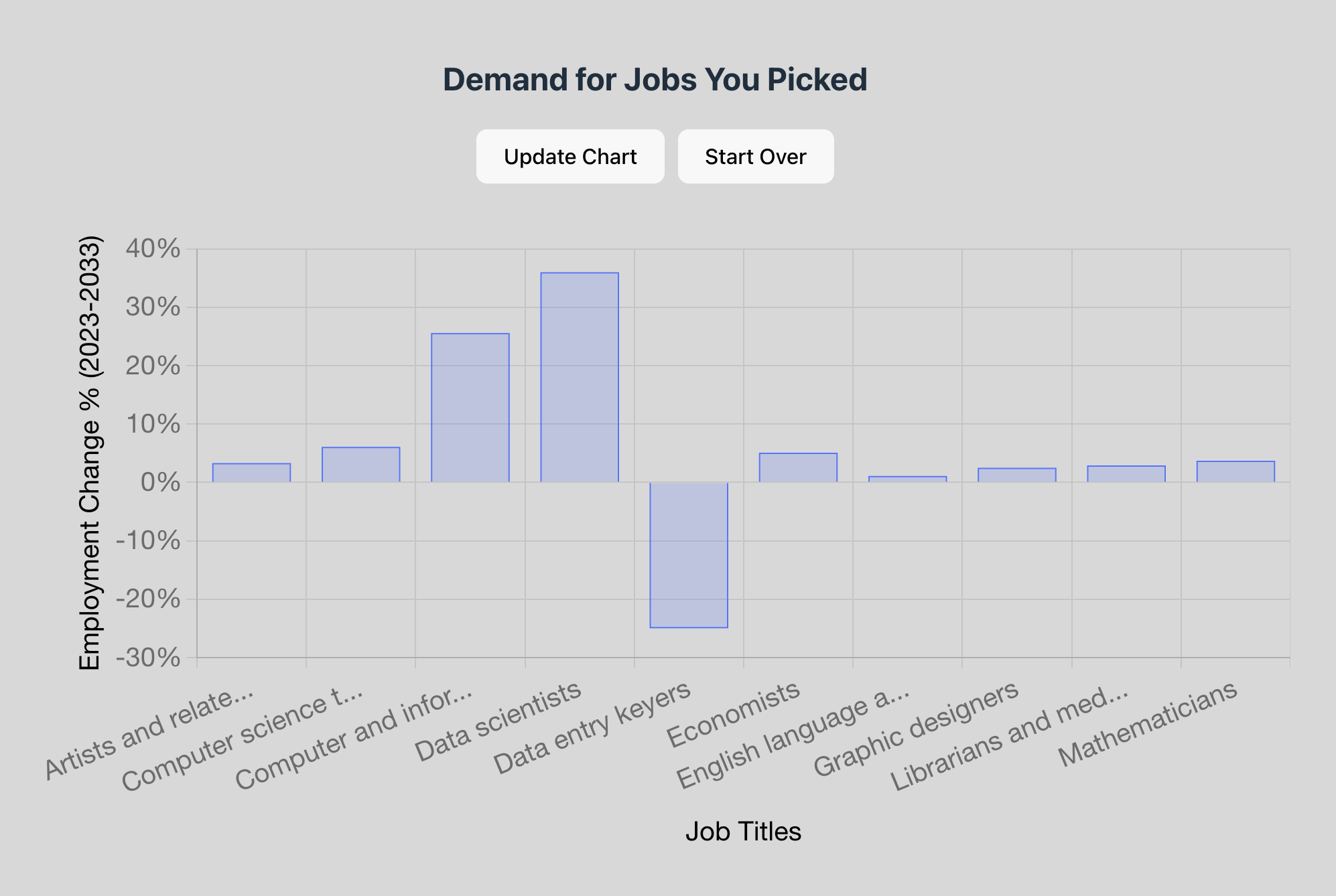Click the chart title Demand for Jobs You Picked
Screen dimensions: 1336x896
click(655, 80)
